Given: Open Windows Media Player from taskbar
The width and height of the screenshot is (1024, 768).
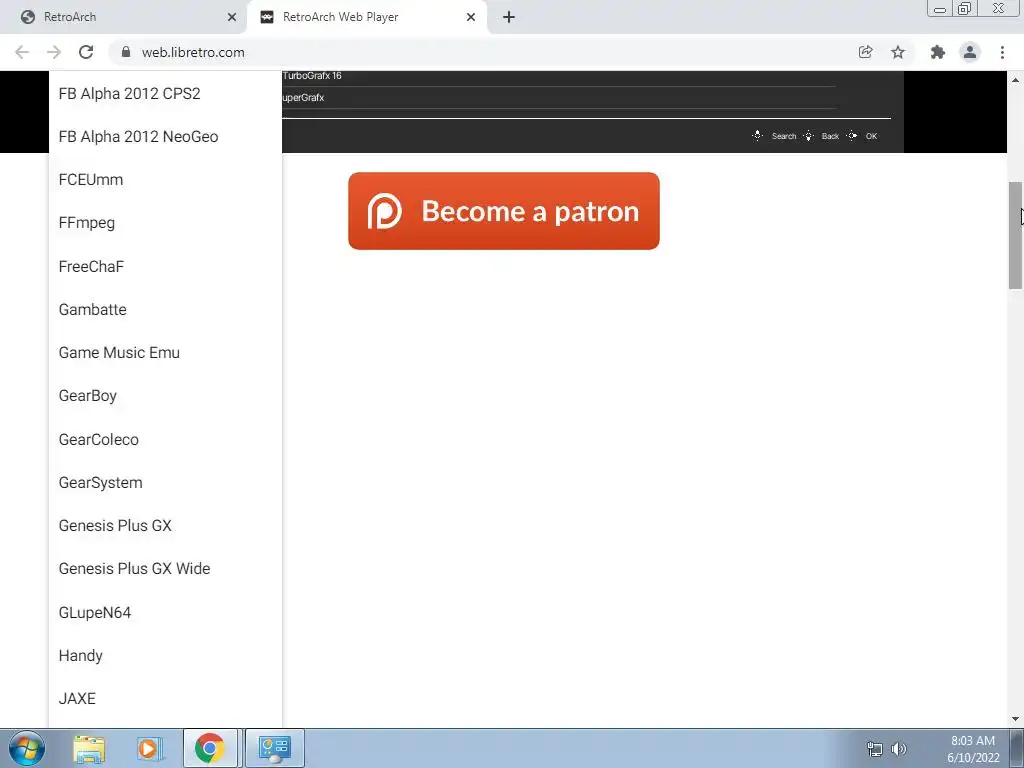Looking at the screenshot, I should (149, 748).
